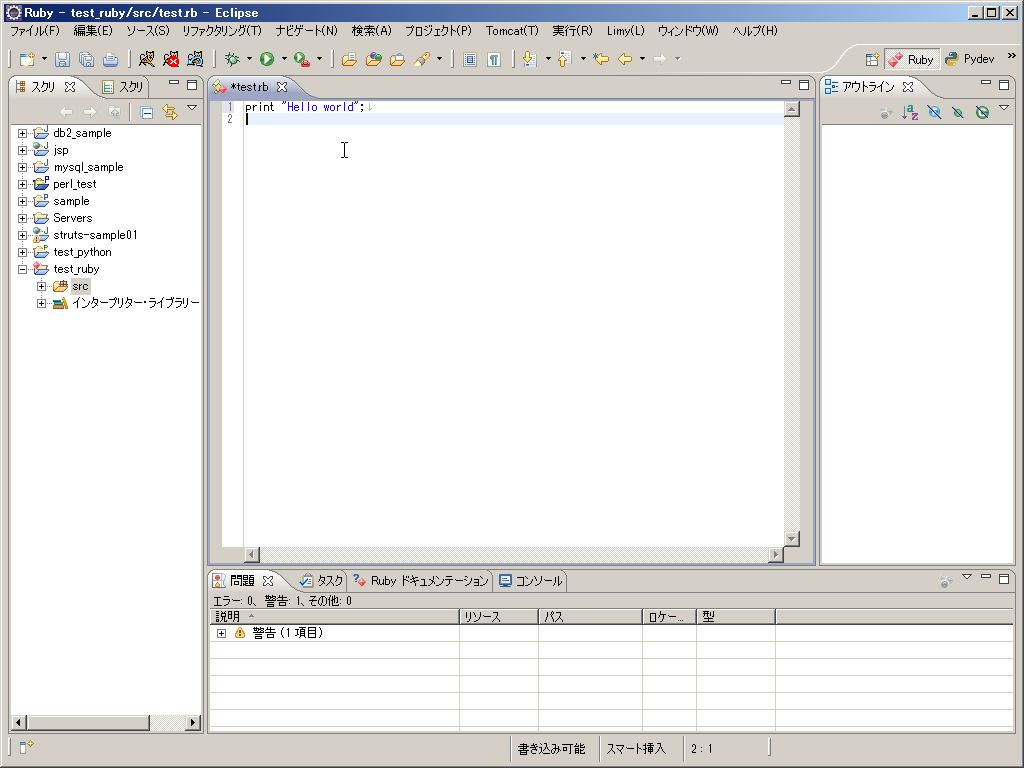Expand the src folder node
The image size is (1024, 768).
(41, 286)
